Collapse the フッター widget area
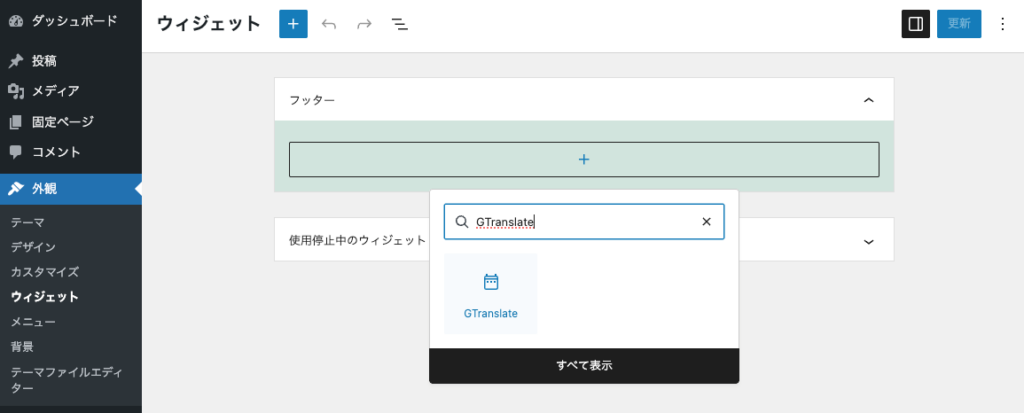1024x413 pixels. click(868, 100)
